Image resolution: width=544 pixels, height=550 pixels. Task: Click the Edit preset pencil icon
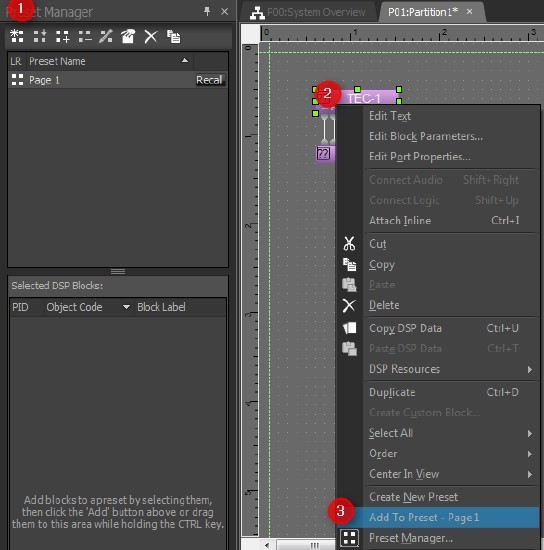click(106, 36)
